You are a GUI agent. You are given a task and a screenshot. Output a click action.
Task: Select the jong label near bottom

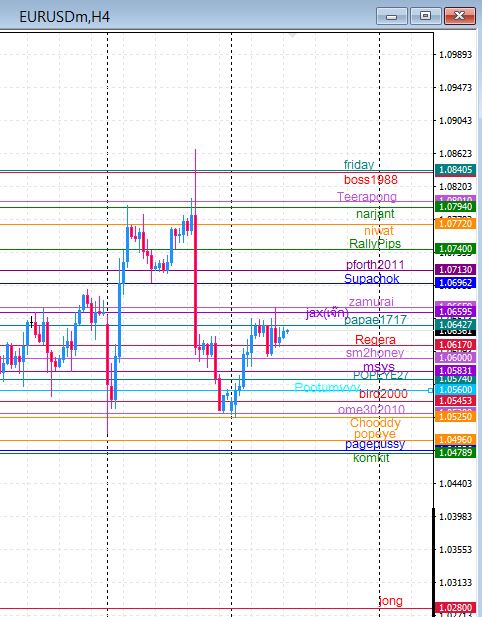pyautogui.click(x=390, y=601)
